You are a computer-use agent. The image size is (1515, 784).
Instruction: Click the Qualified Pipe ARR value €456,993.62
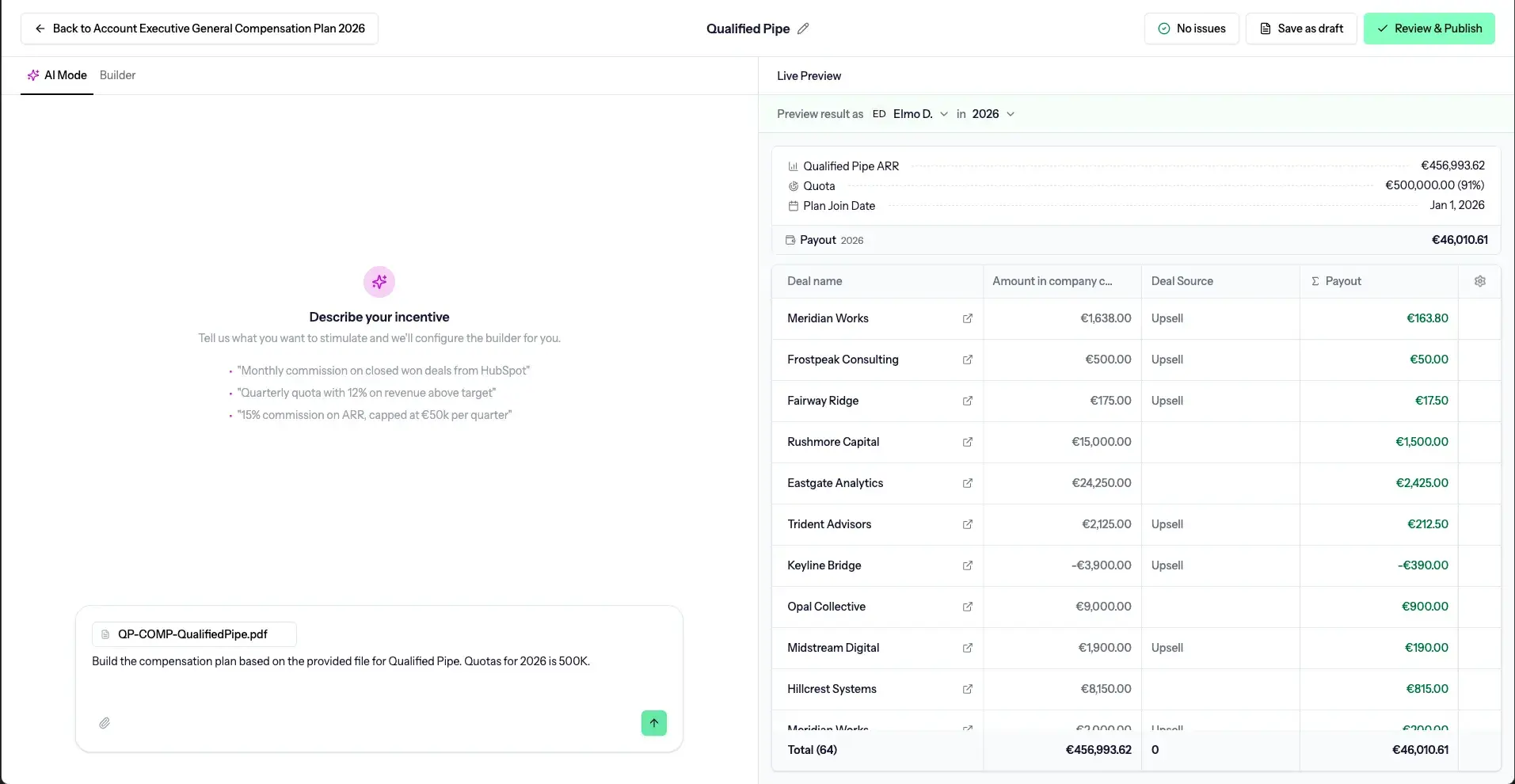1452,166
